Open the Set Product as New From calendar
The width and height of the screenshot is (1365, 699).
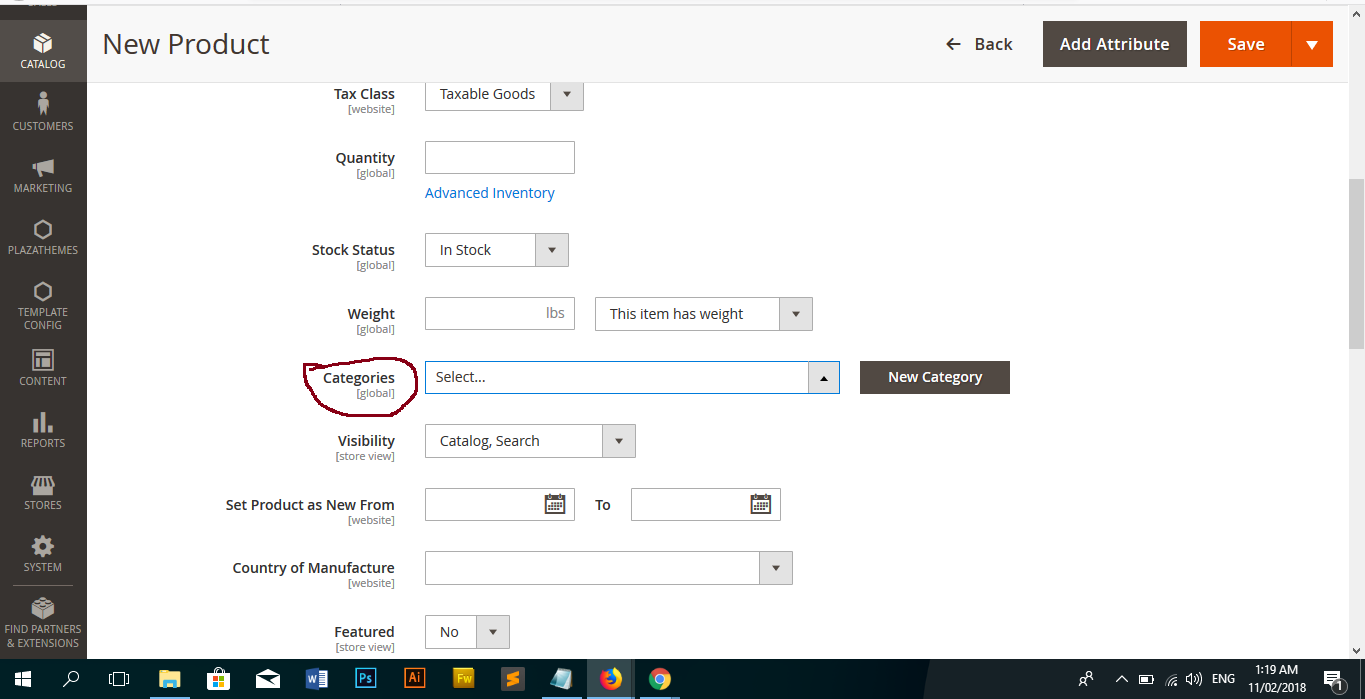click(x=557, y=504)
